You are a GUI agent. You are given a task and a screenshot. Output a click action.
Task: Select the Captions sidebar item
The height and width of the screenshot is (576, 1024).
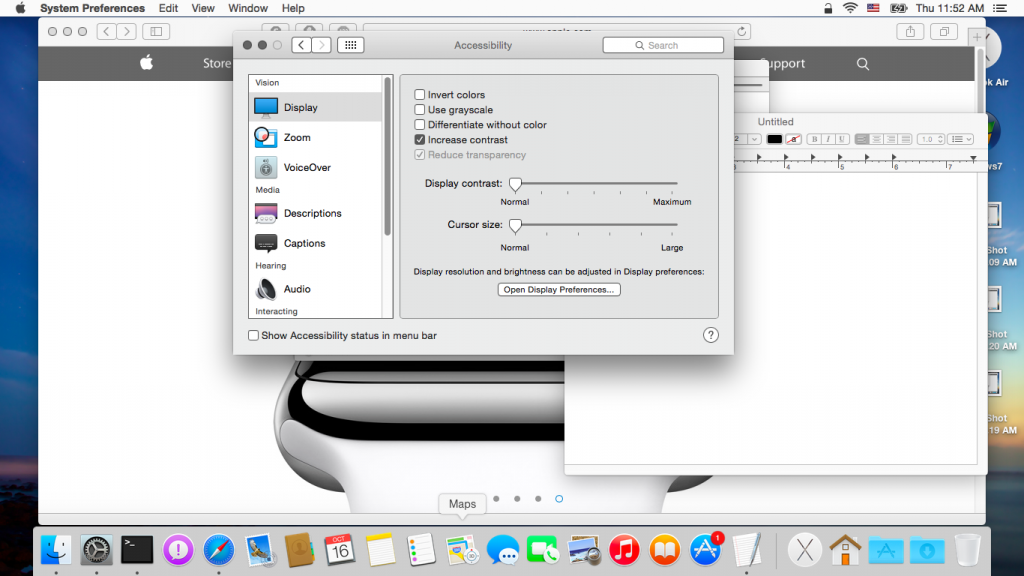(x=304, y=244)
